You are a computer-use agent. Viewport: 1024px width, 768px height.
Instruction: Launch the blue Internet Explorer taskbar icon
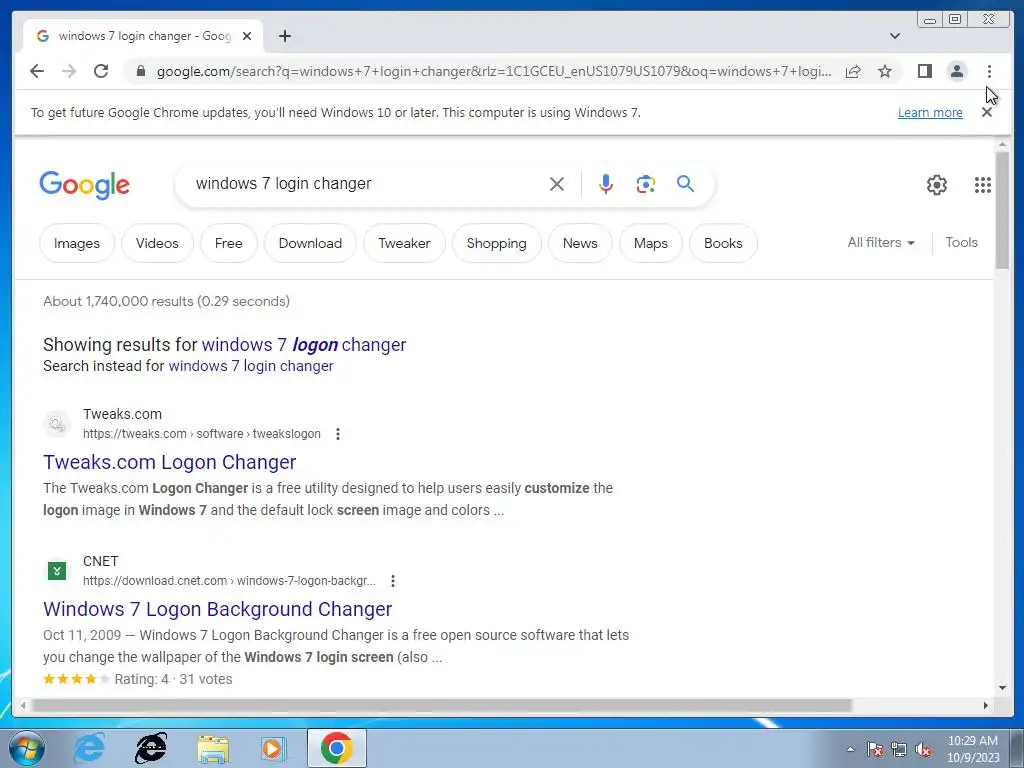tap(88, 748)
